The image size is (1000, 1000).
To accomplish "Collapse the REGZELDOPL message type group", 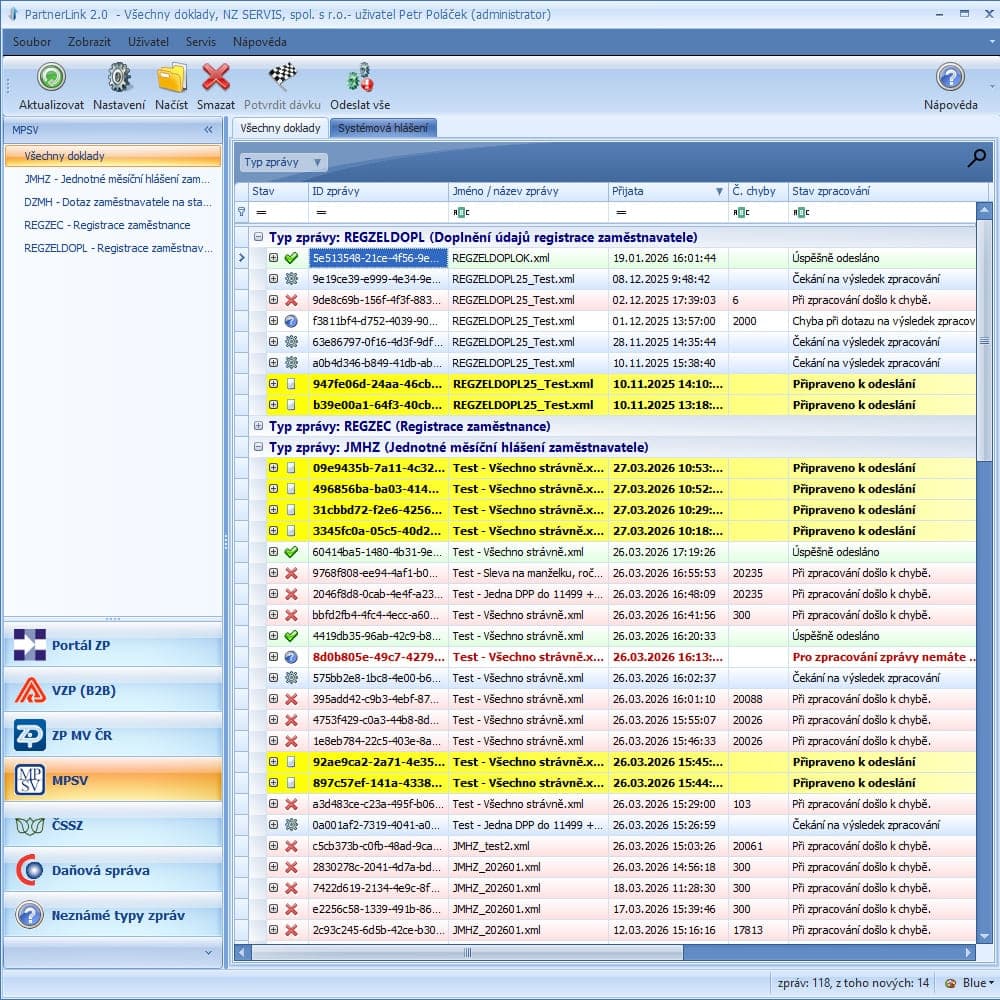I will pyautogui.click(x=258, y=237).
